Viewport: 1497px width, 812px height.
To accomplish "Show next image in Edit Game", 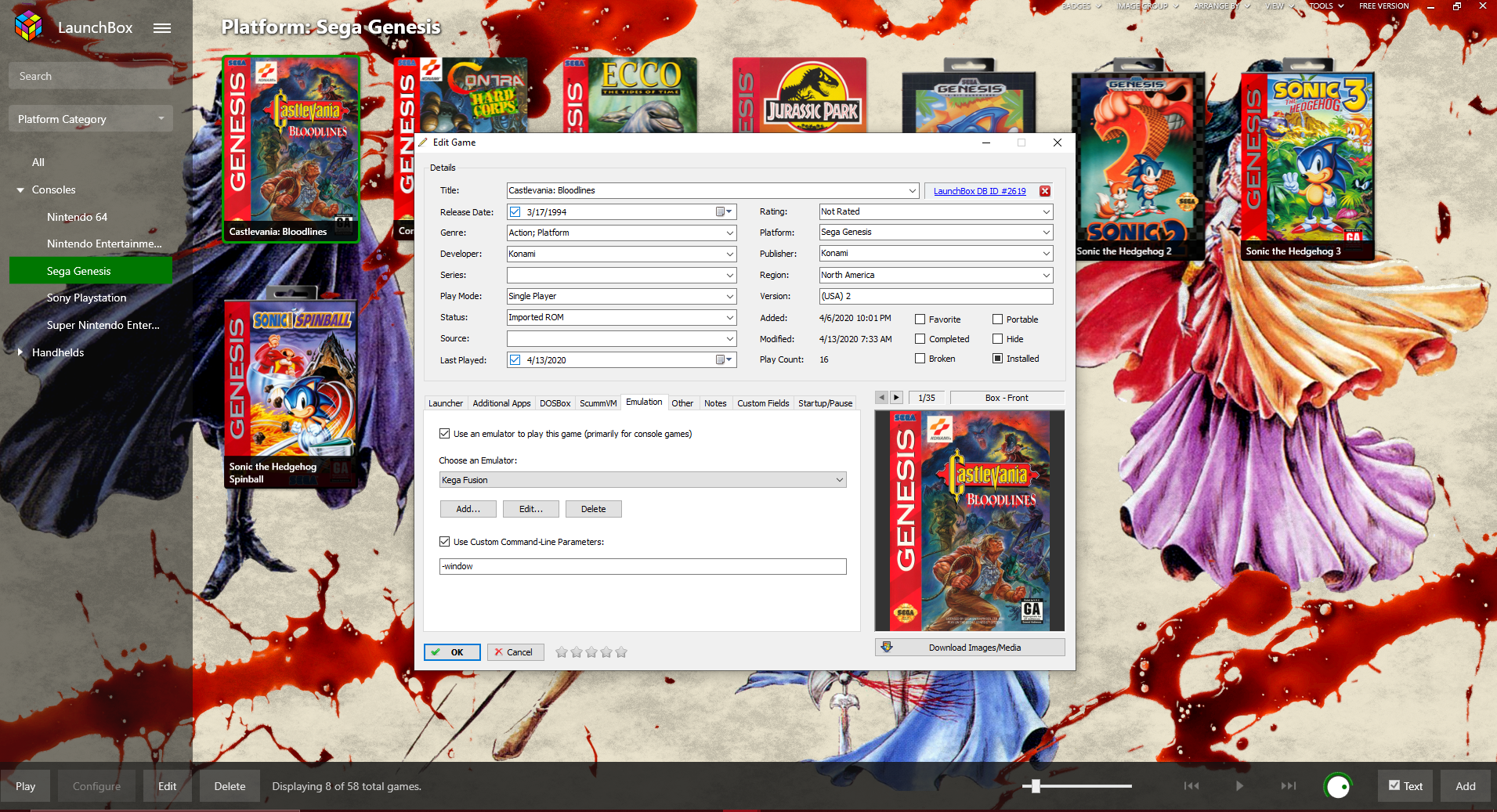I will coord(897,398).
